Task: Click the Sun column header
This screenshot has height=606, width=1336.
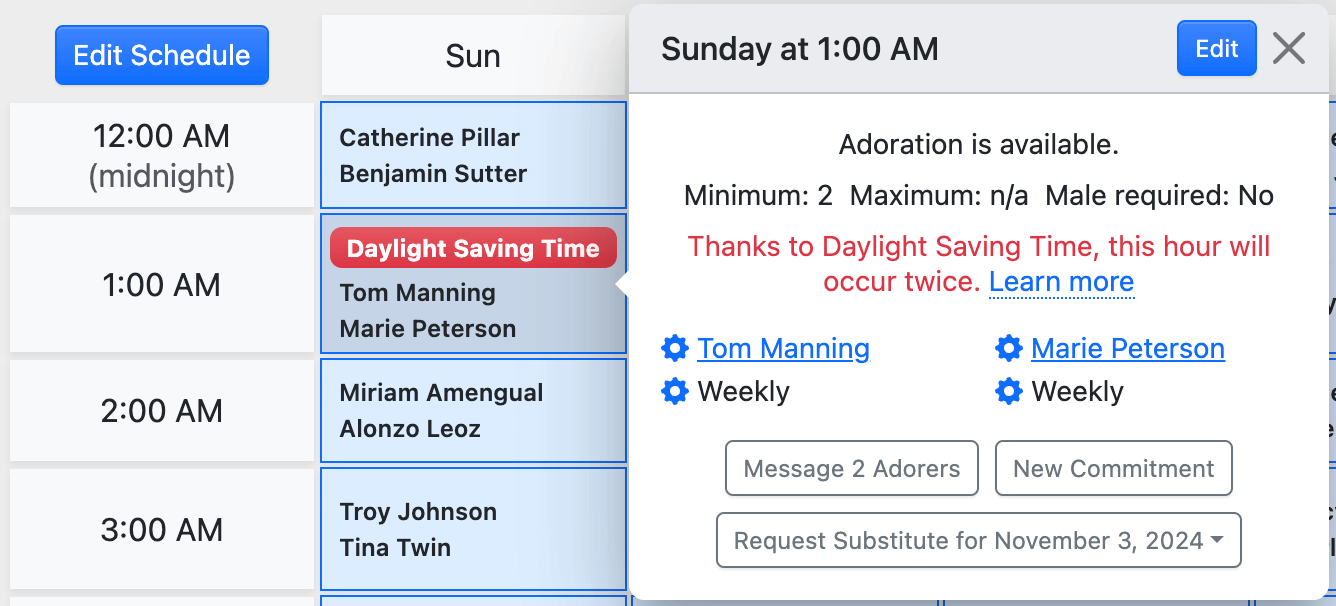Action: 473,56
